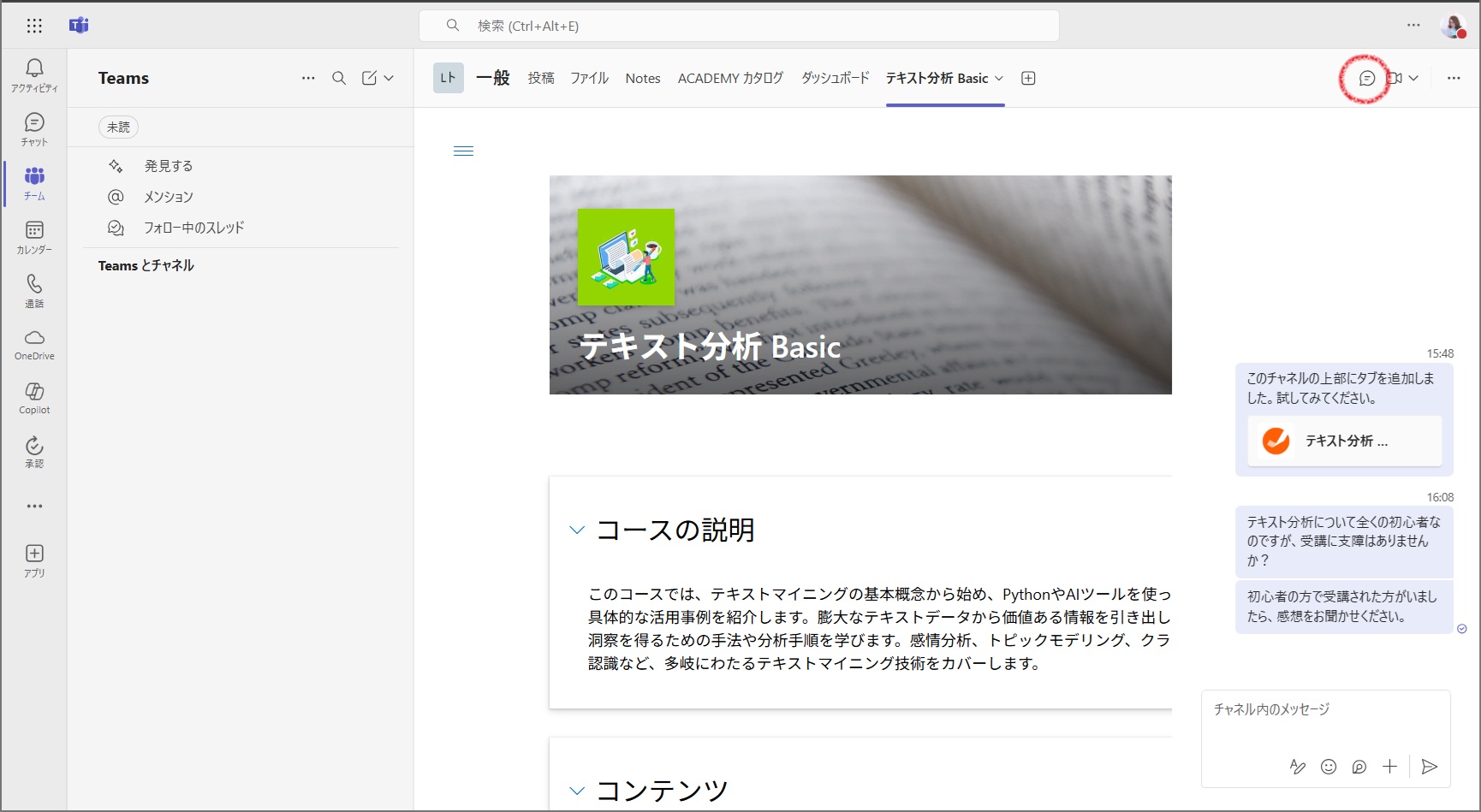Select the テキスト分析 Basic tab
Viewport: 1481px width, 812px height.
(x=937, y=78)
